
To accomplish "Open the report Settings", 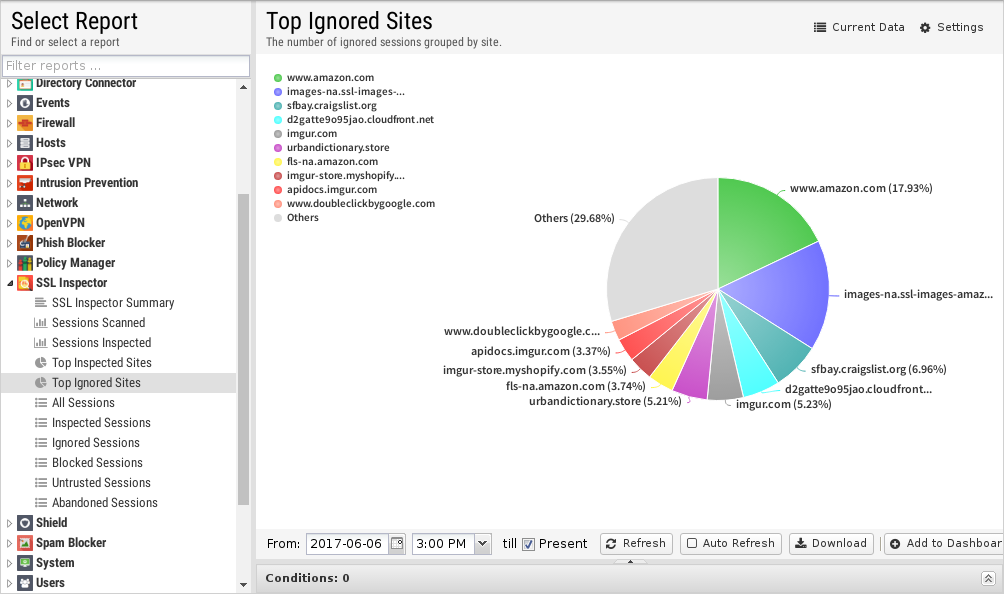I will pyautogui.click(x=951, y=28).
